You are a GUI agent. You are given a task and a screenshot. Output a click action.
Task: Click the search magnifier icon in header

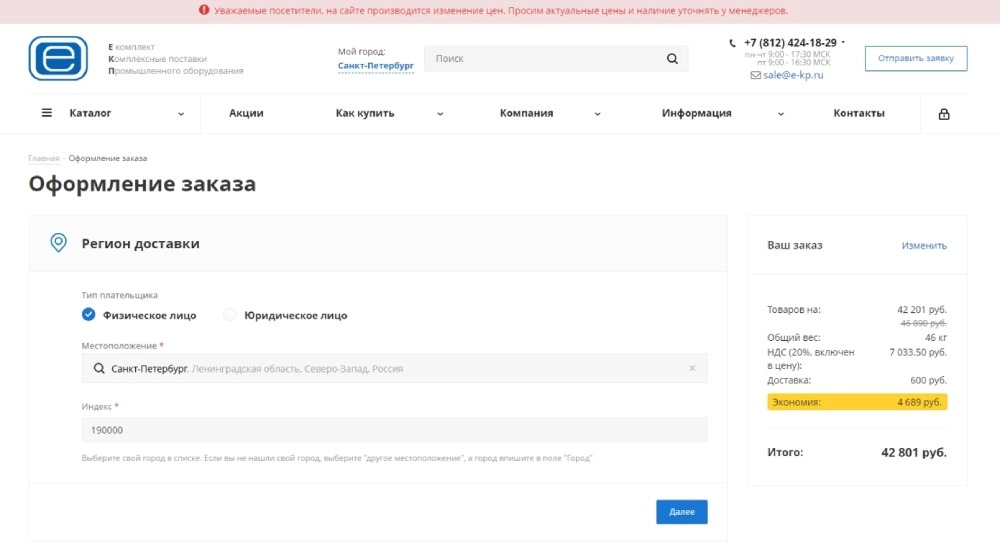(672, 59)
